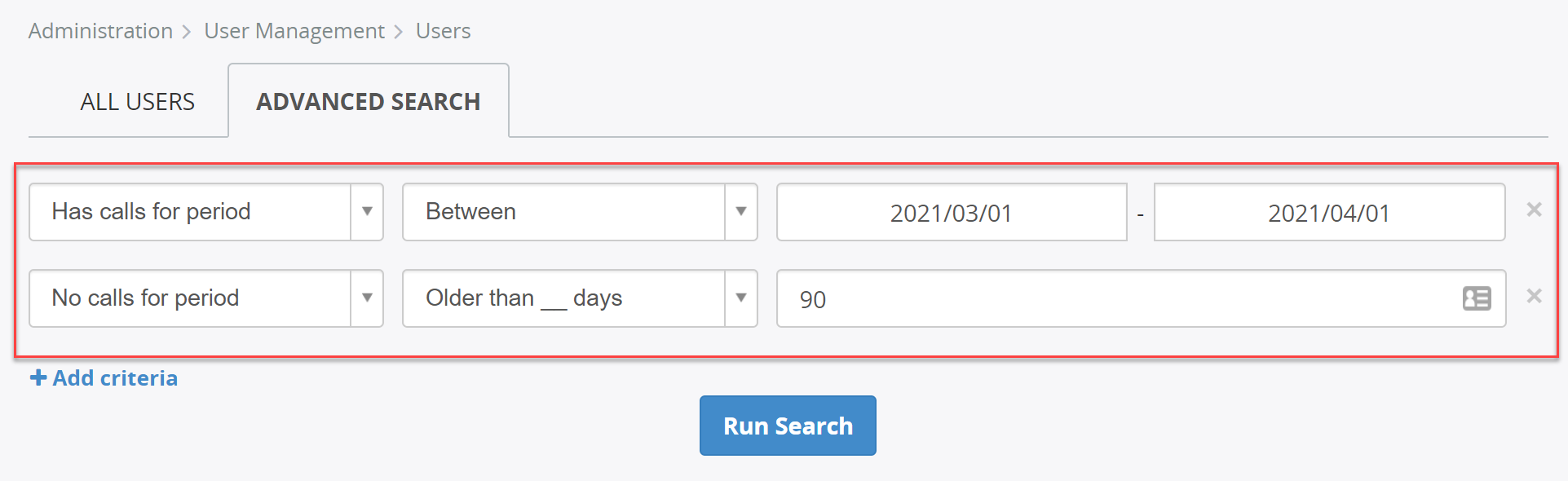Remove the 'No calls for period' criteria row
This screenshot has height=481, width=1568.
[x=1534, y=296]
